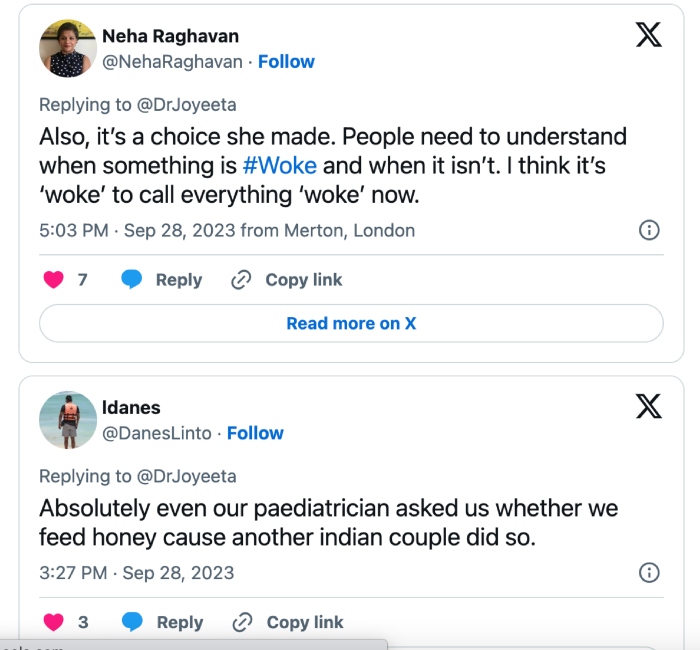
Task: Open the #Woke hashtag link
Action: click(x=280, y=165)
